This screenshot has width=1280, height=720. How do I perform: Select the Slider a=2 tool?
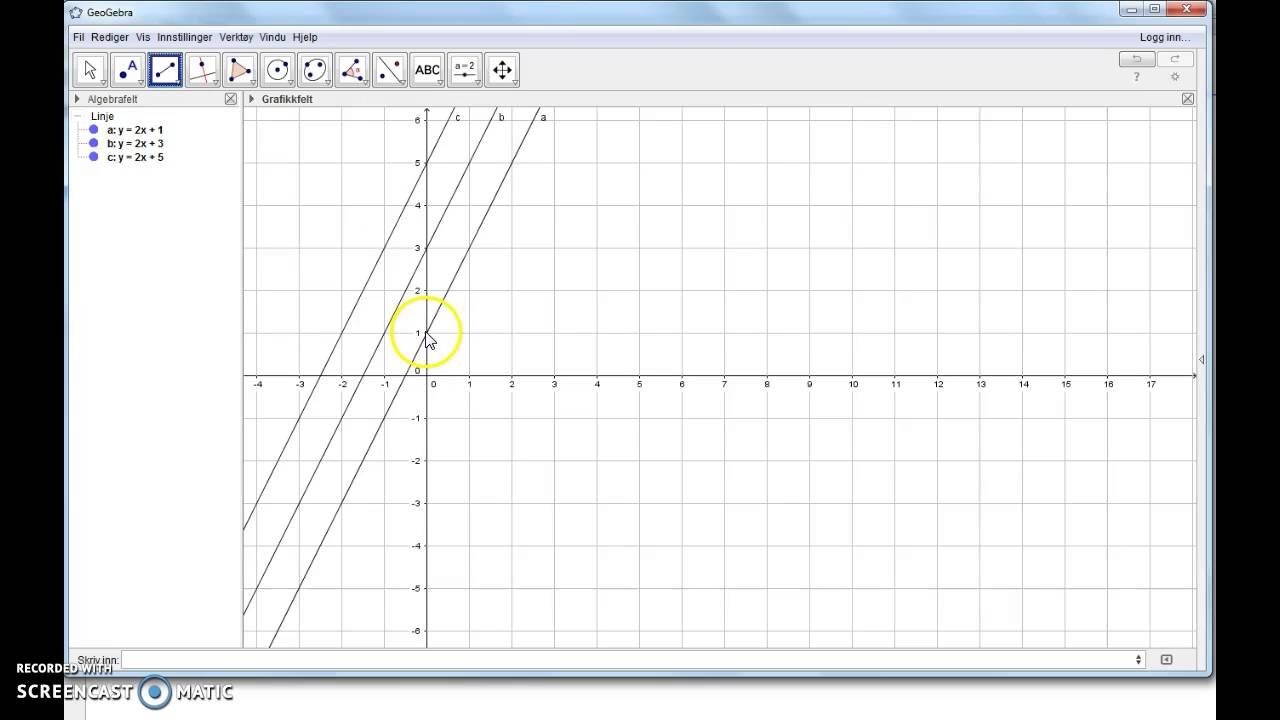(465, 70)
